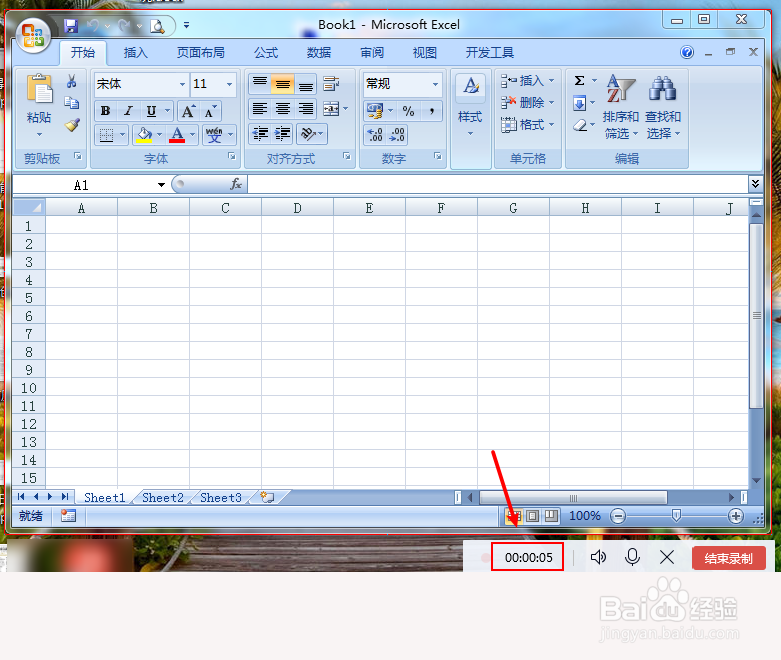Open 排序和筛选 sort and filter menu
The width and height of the screenshot is (781, 660).
pos(621,108)
